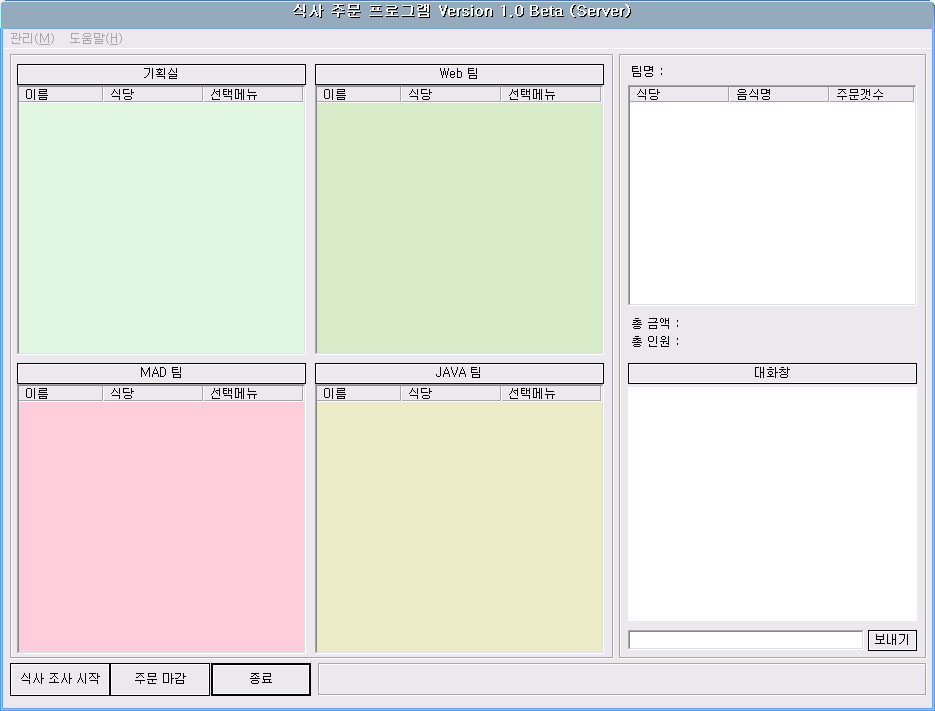
Task: Click the 대화창 header button
Action: 772,373
